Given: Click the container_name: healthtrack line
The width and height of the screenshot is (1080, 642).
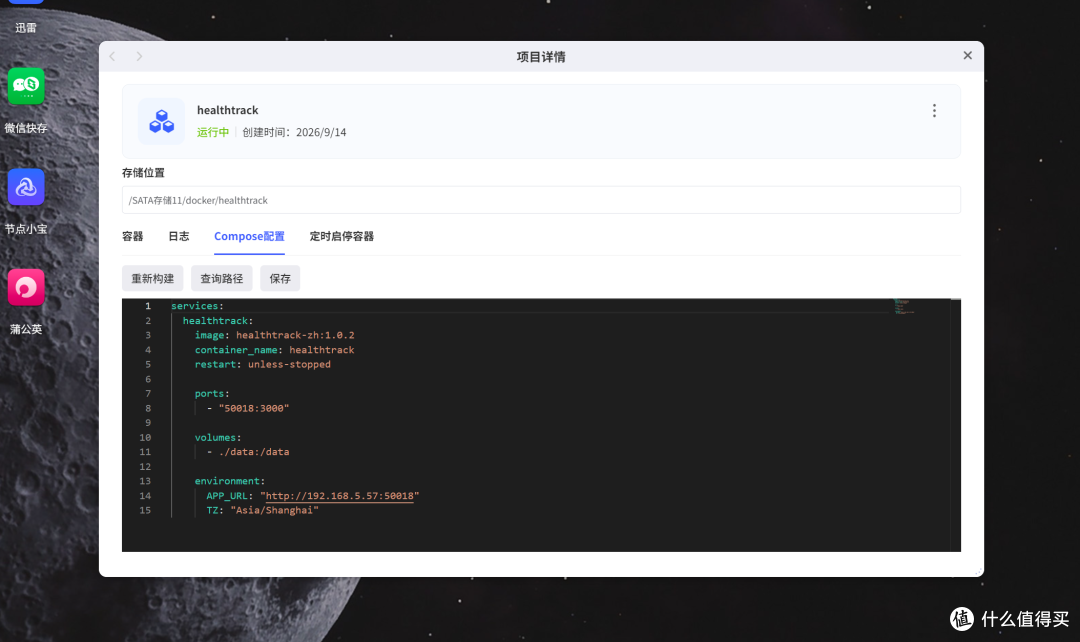Looking at the screenshot, I should pyautogui.click(x=275, y=350).
